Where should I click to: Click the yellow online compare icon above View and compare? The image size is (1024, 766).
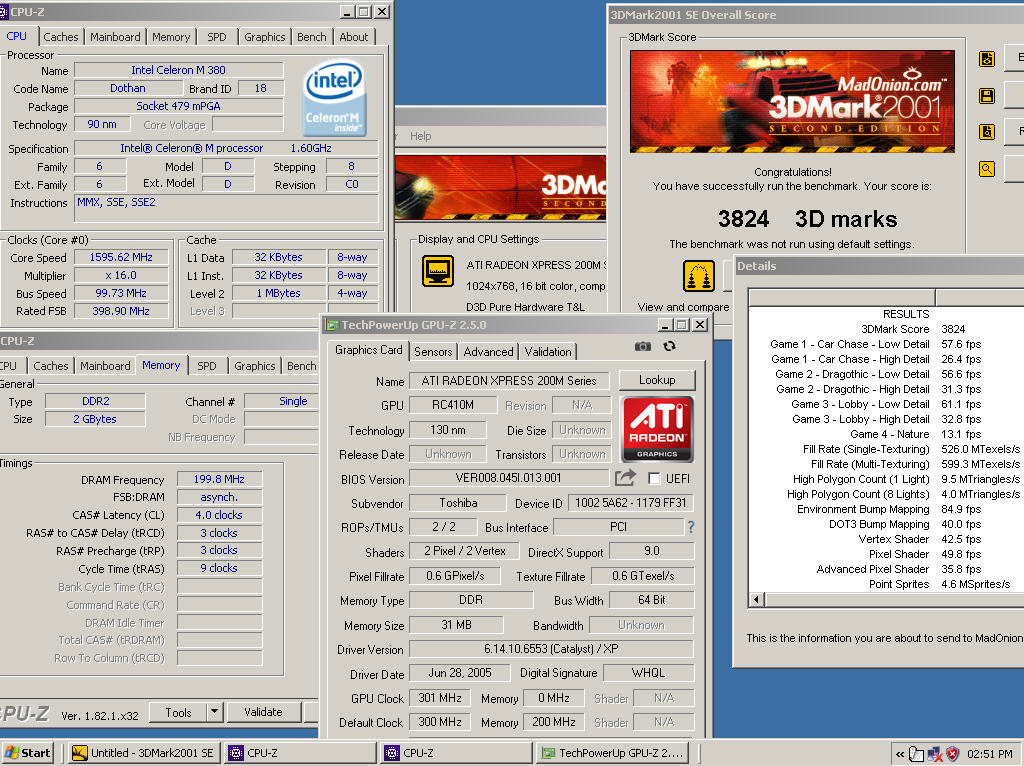(x=699, y=276)
